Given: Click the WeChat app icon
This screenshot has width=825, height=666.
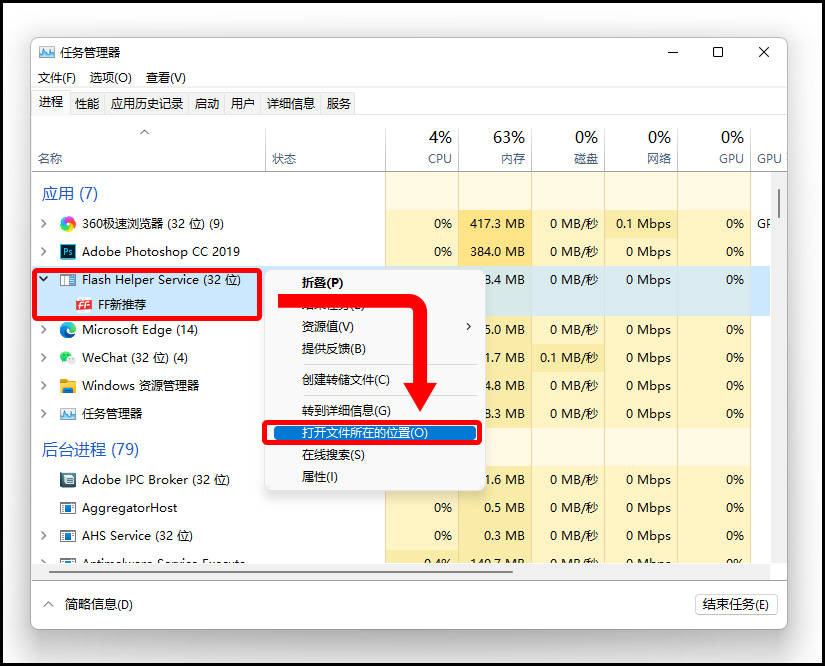Looking at the screenshot, I should [x=68, y=358].
